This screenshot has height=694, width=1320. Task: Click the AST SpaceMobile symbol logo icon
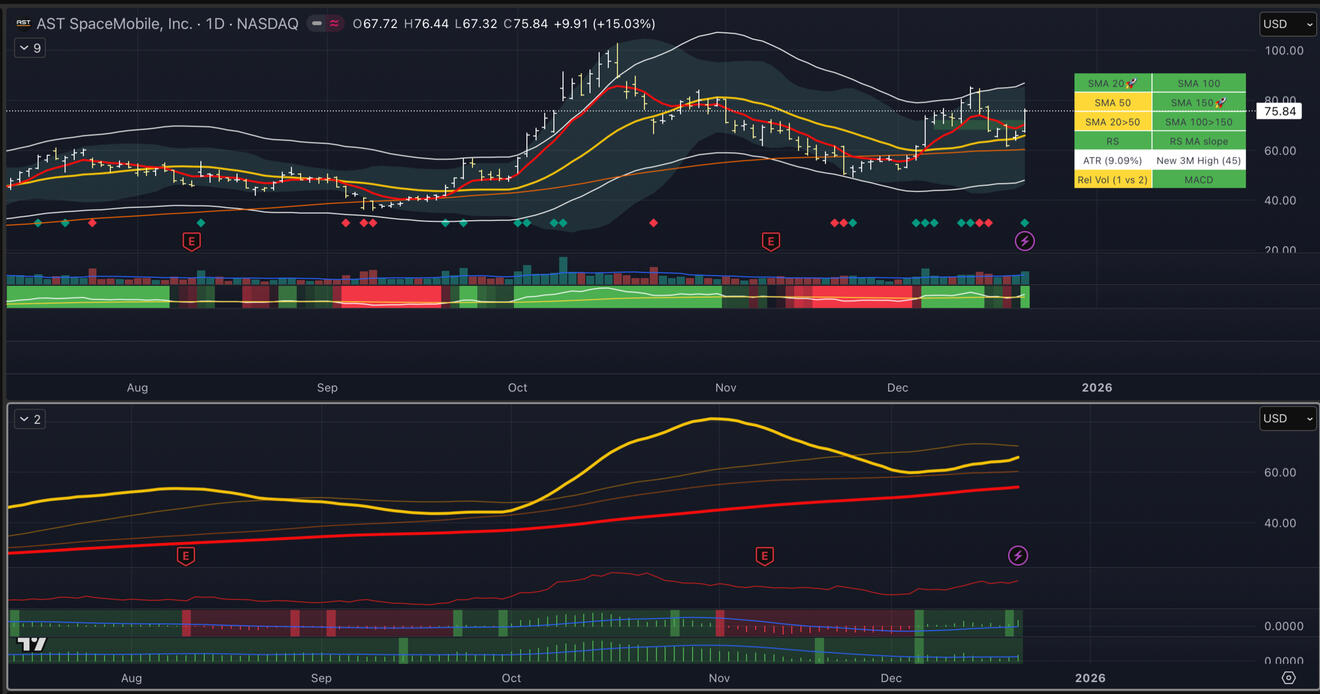click(22, 24)
